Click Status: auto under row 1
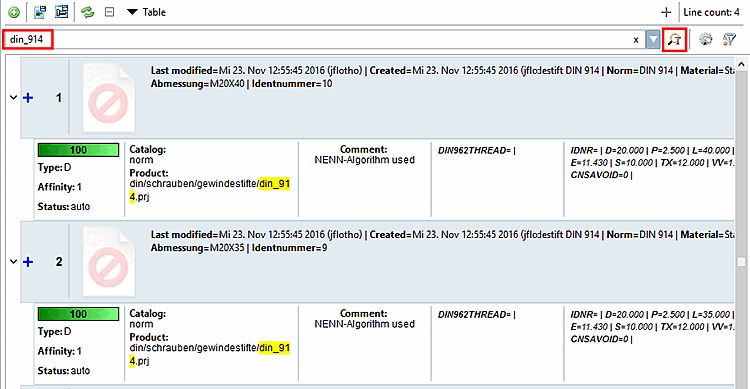750x389 pixels. (64, 207)
